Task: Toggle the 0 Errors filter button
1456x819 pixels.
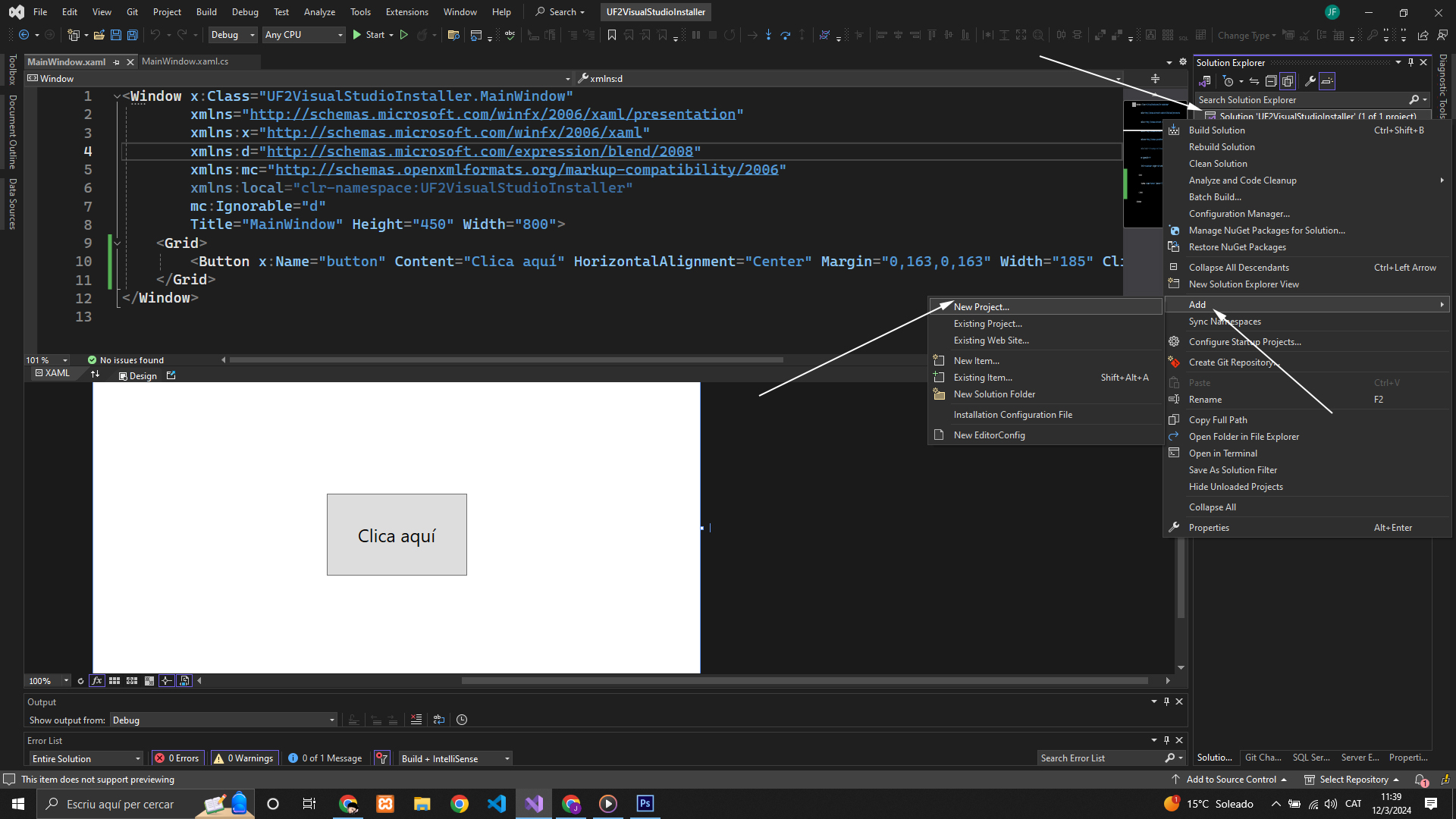Action: 177,758
